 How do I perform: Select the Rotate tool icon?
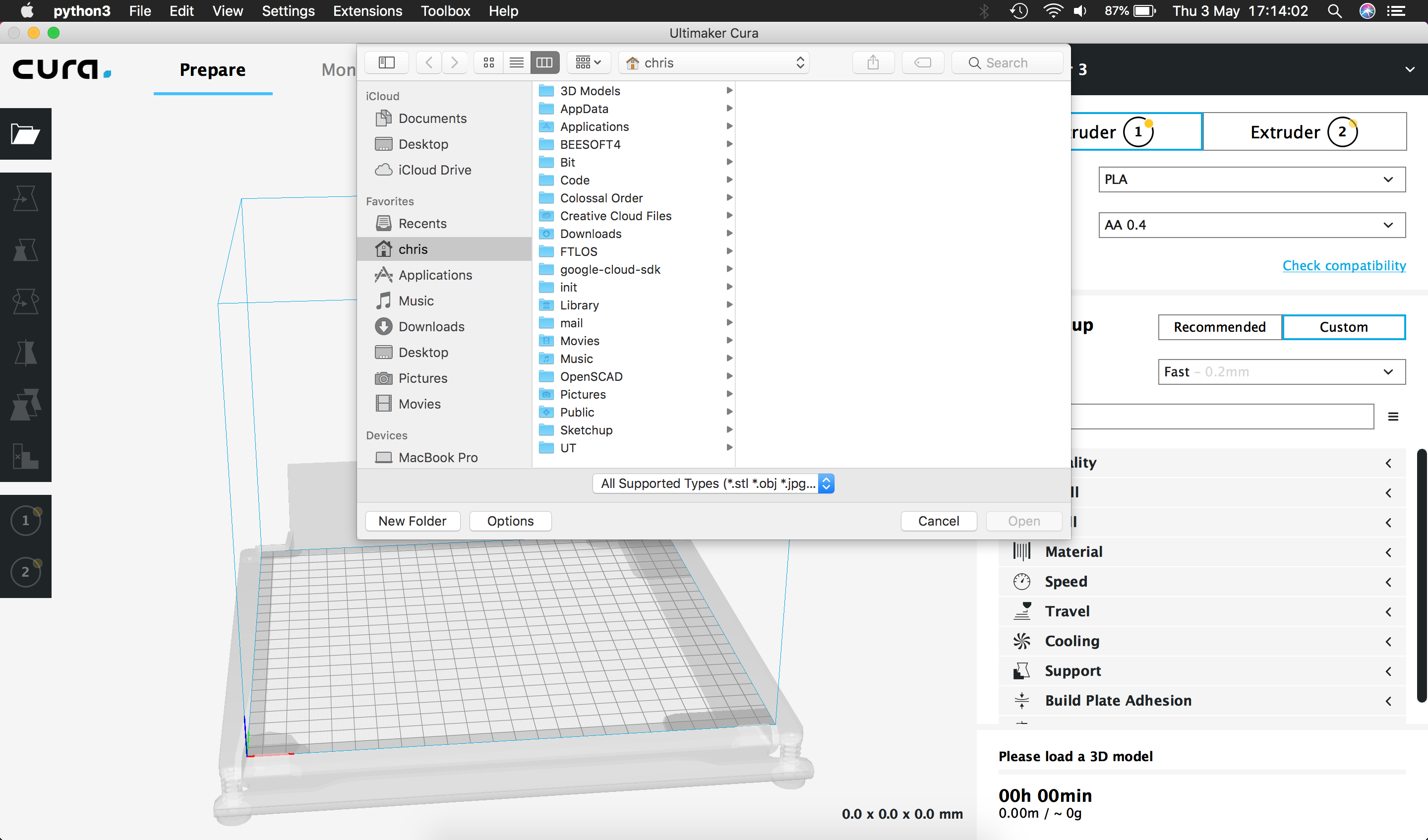tap(25, 301)
